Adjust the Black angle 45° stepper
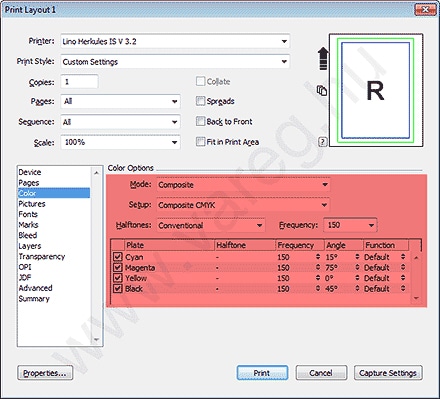Image resolution: width=440 pixels, height=399 pixels. 357,288
